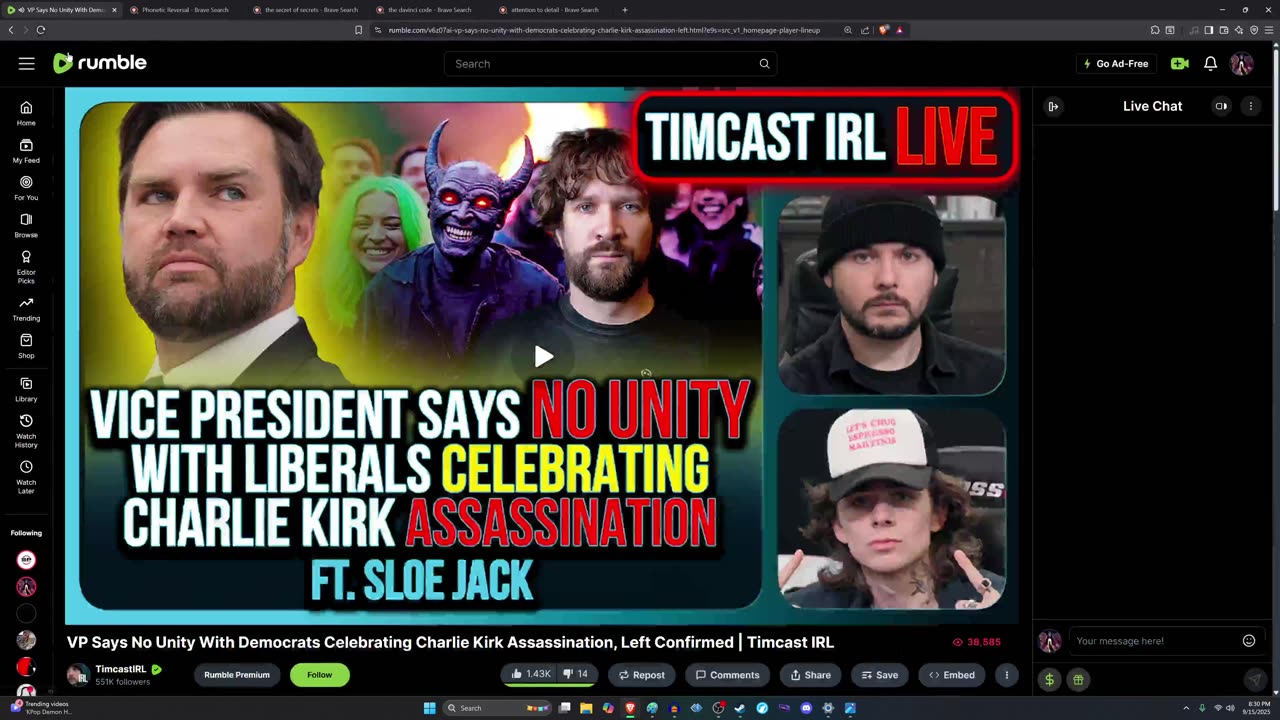Close the VP Says No Unity tab
Screen dimensions: 1280x720
pos(113,10)
